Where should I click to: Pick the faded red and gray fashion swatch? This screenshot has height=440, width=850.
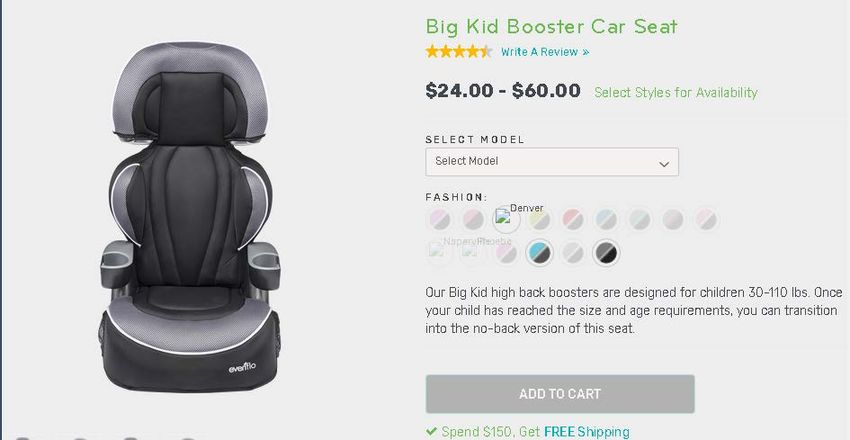click(x=572, y=219)
